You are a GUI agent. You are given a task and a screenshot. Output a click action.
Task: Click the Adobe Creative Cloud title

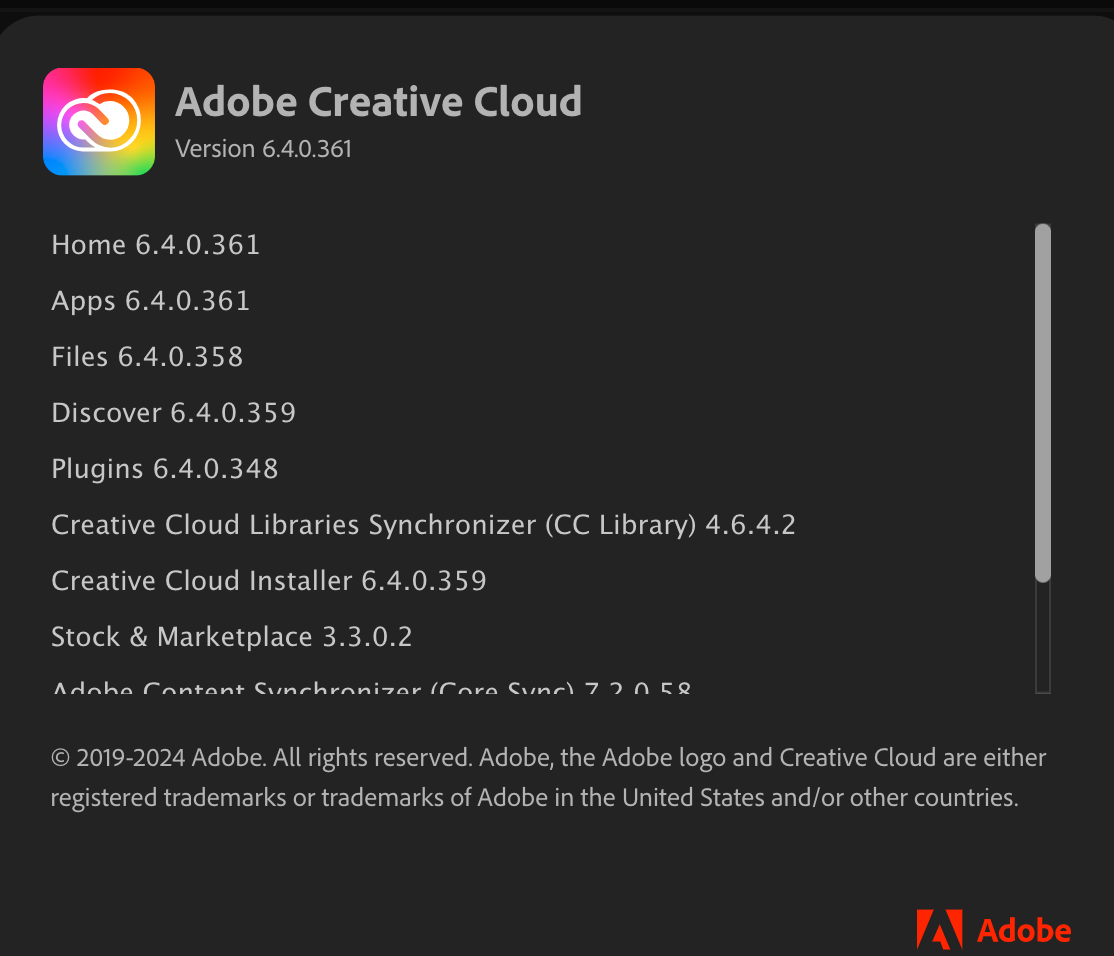click(x=378, y=102)
